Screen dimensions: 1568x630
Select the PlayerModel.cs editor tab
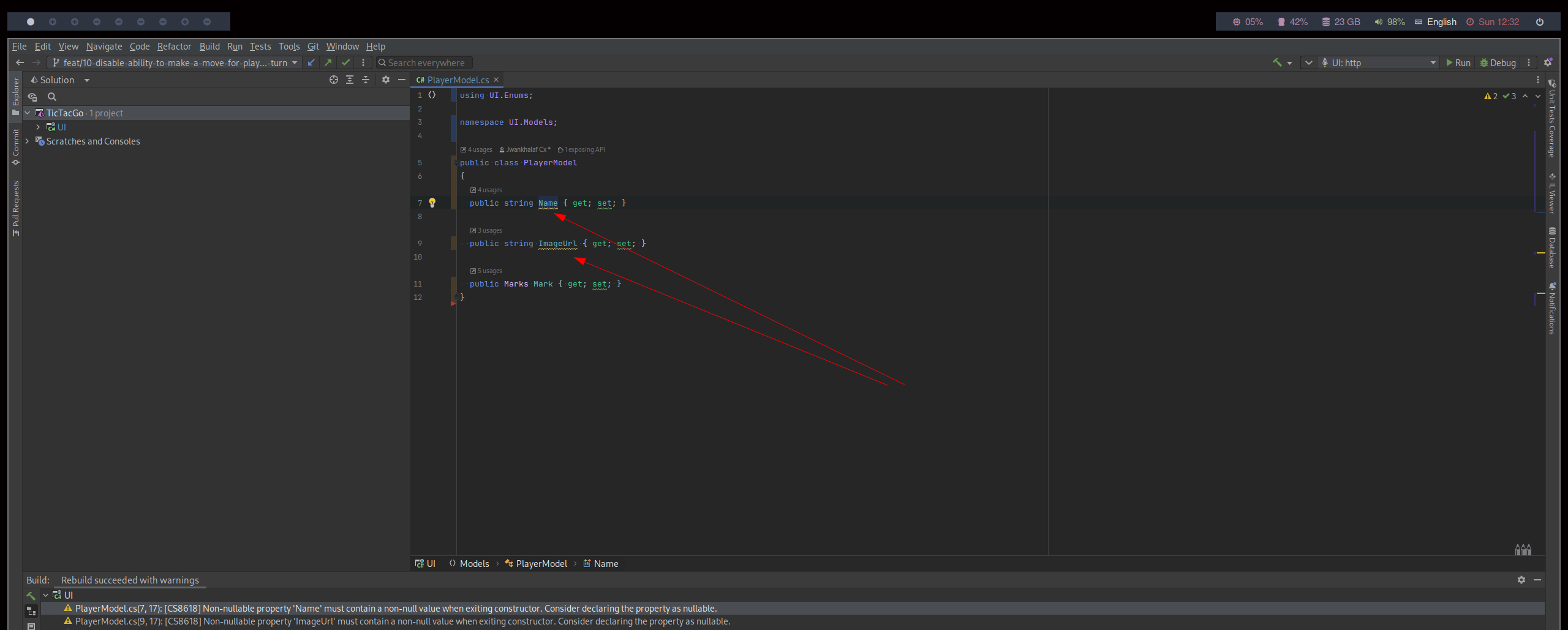[x=457, y=80]
